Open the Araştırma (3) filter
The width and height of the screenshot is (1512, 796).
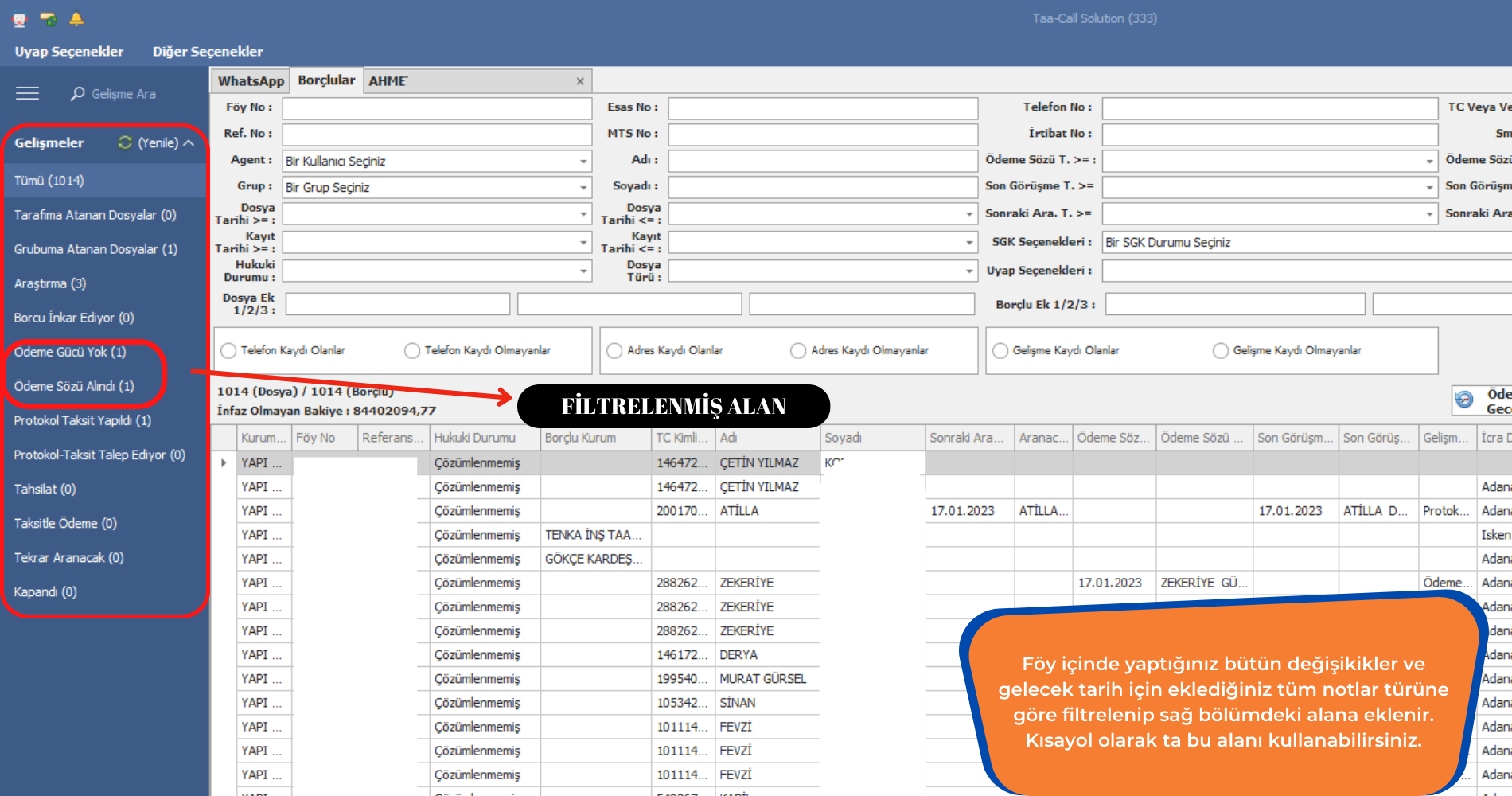pyautogui.click(x=50, y=283)
